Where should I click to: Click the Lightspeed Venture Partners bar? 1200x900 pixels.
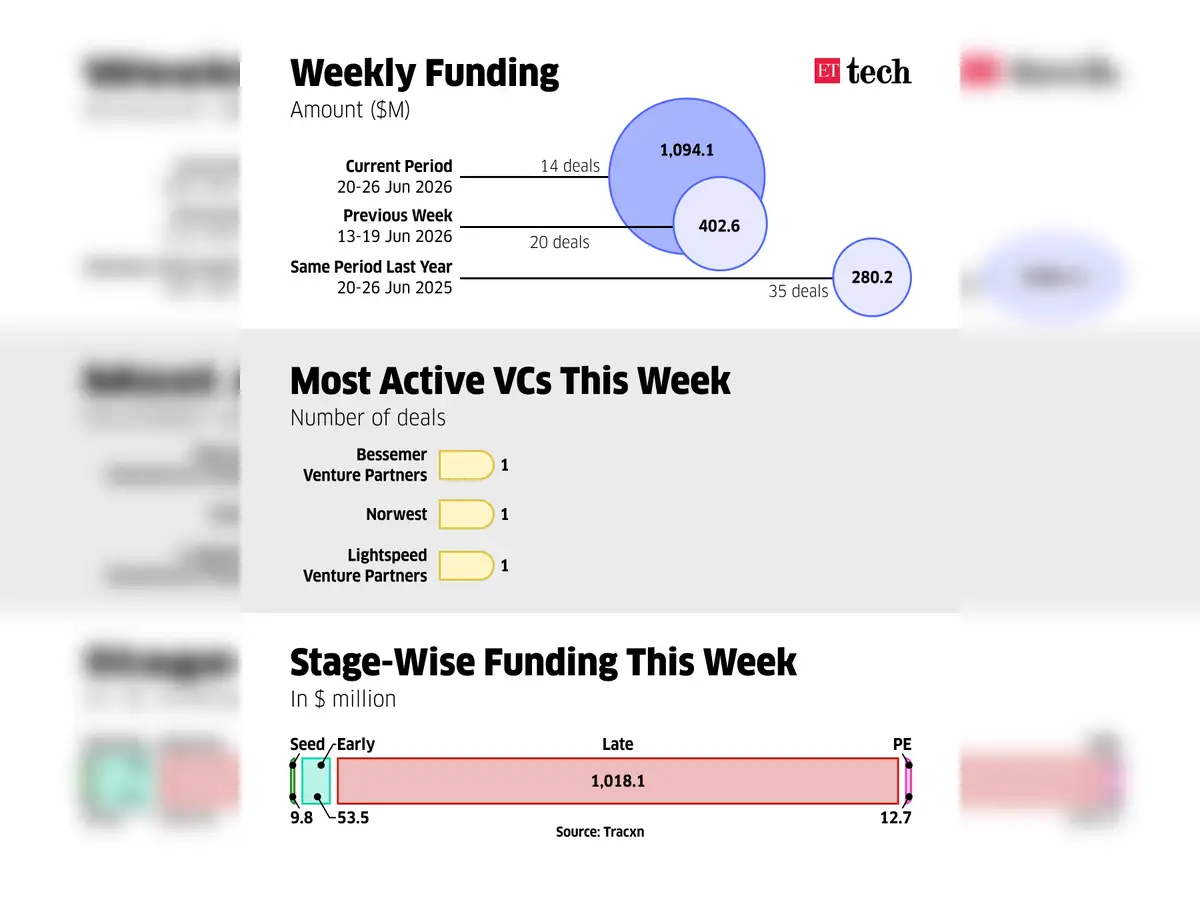click(x=466, y=565)
